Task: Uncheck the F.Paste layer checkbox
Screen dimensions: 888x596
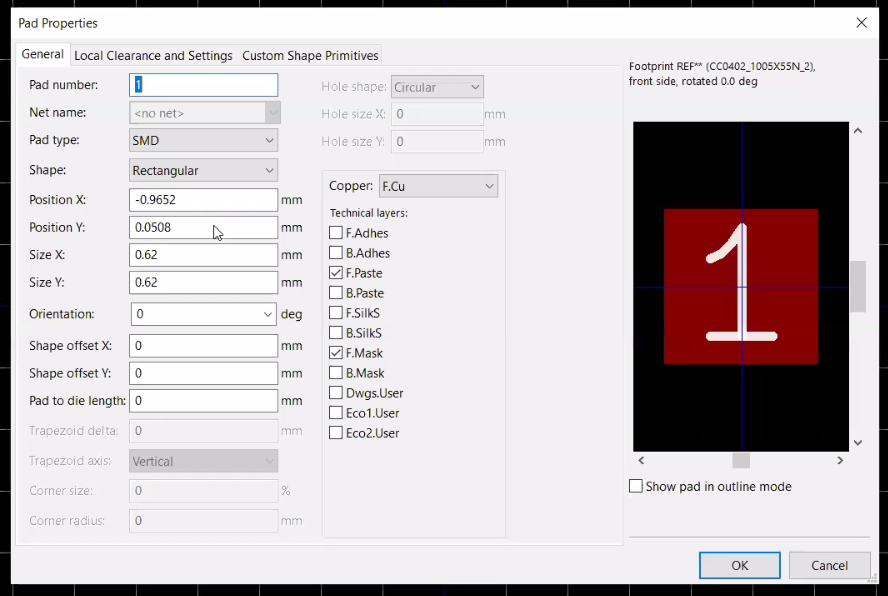Action: coord(336,273)
